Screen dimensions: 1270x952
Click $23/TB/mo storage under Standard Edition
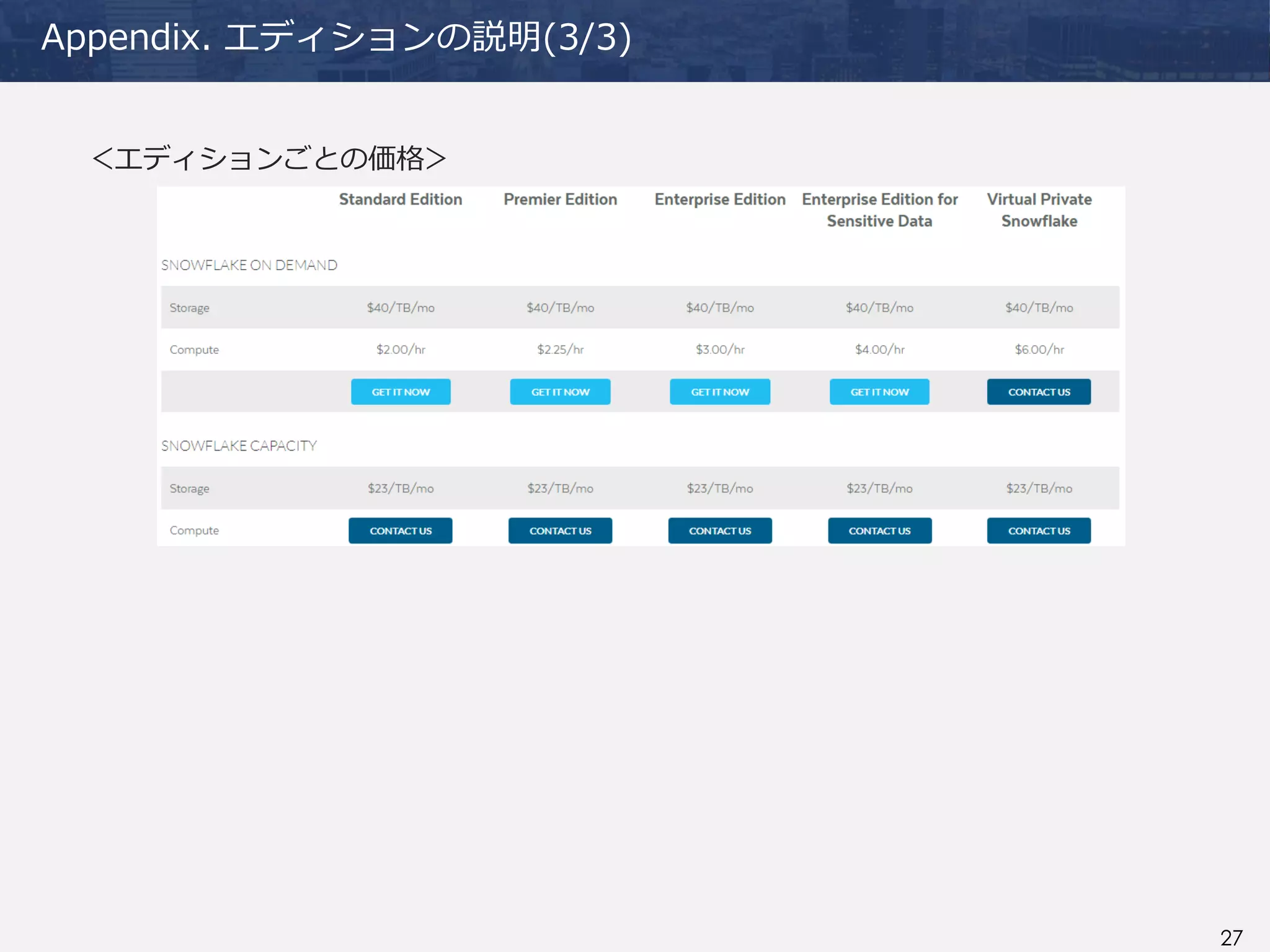[401, 488]
